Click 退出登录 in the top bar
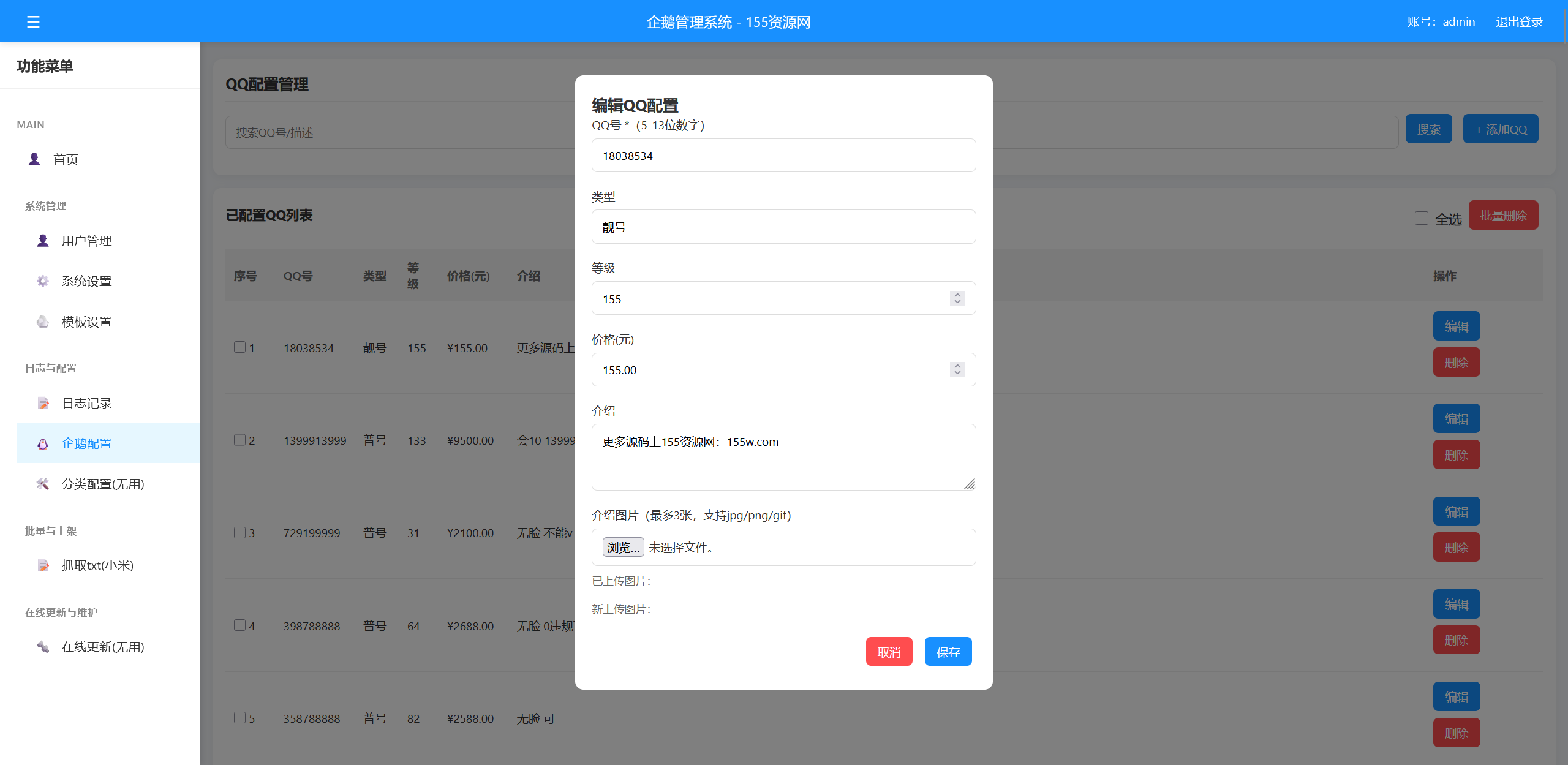This screenshot has width=1568, height=765. coord(1519,21)
